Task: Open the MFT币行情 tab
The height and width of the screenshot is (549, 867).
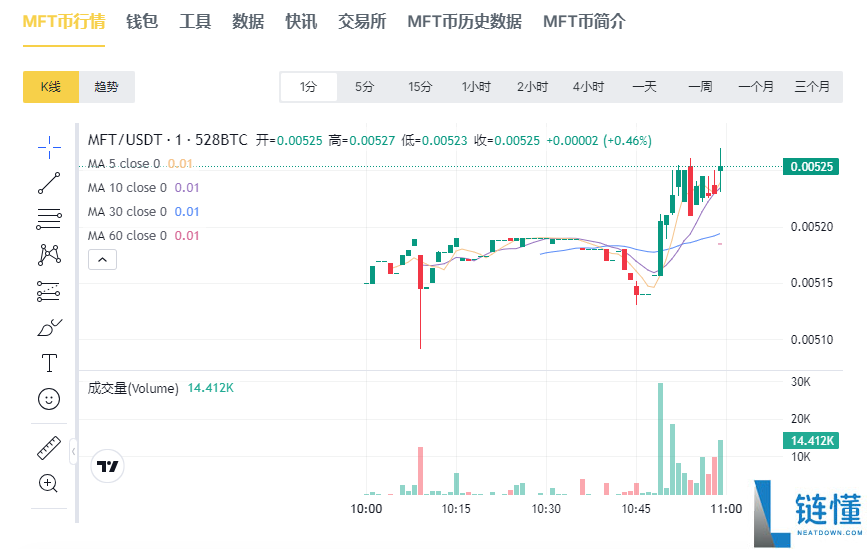Action: (64, 22)
